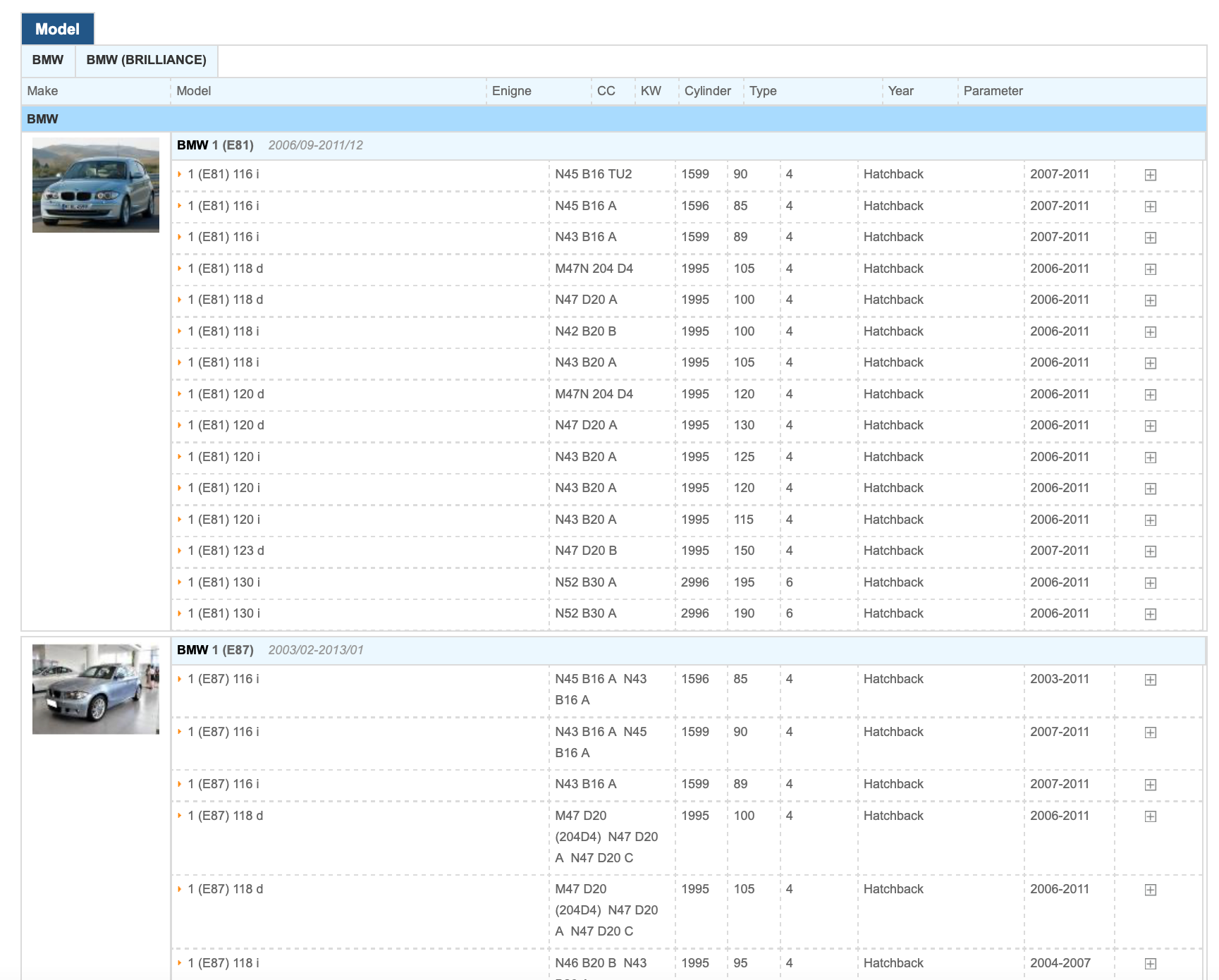The width and height of the screenshot is (1219, 980).
Task: Click the BMW 1 E81 car thumbnail
Action: coord(96,185)
